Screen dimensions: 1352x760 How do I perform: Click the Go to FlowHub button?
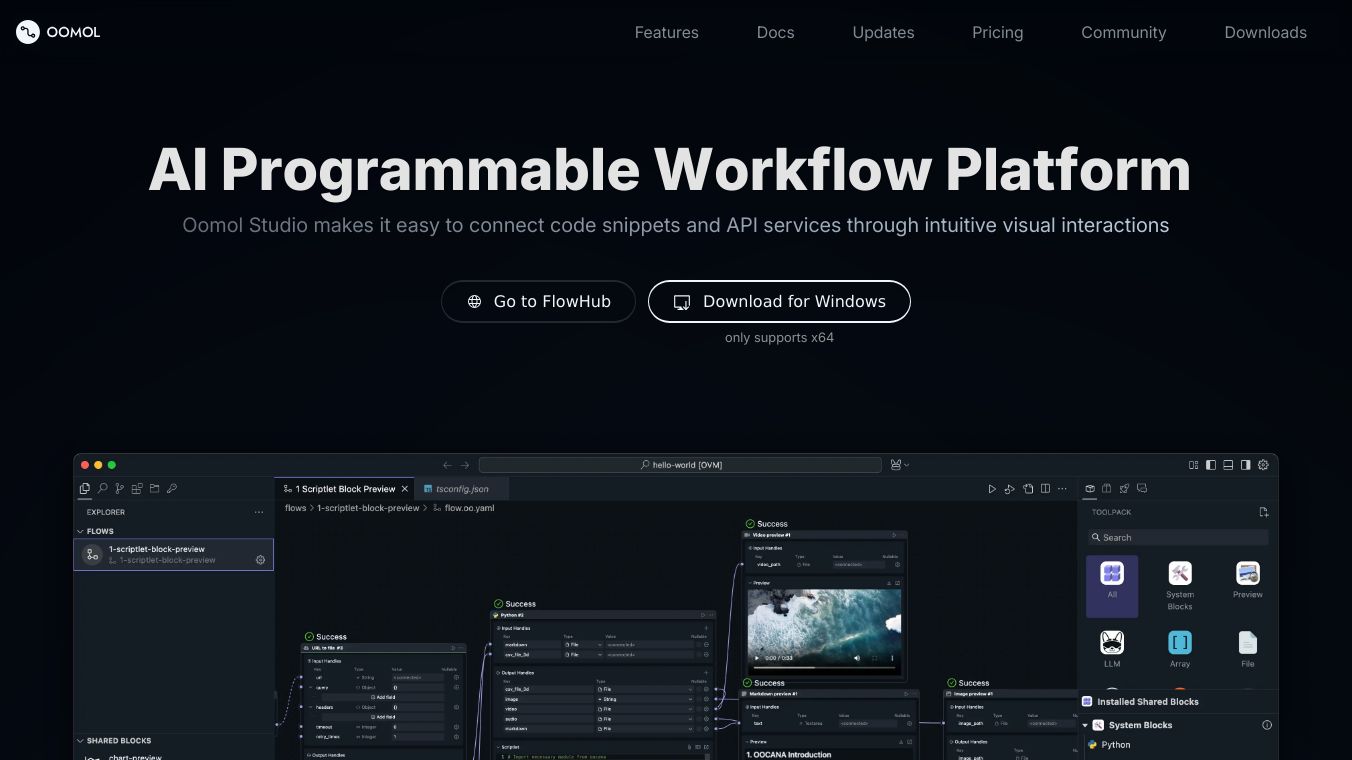tap(538, 302)
